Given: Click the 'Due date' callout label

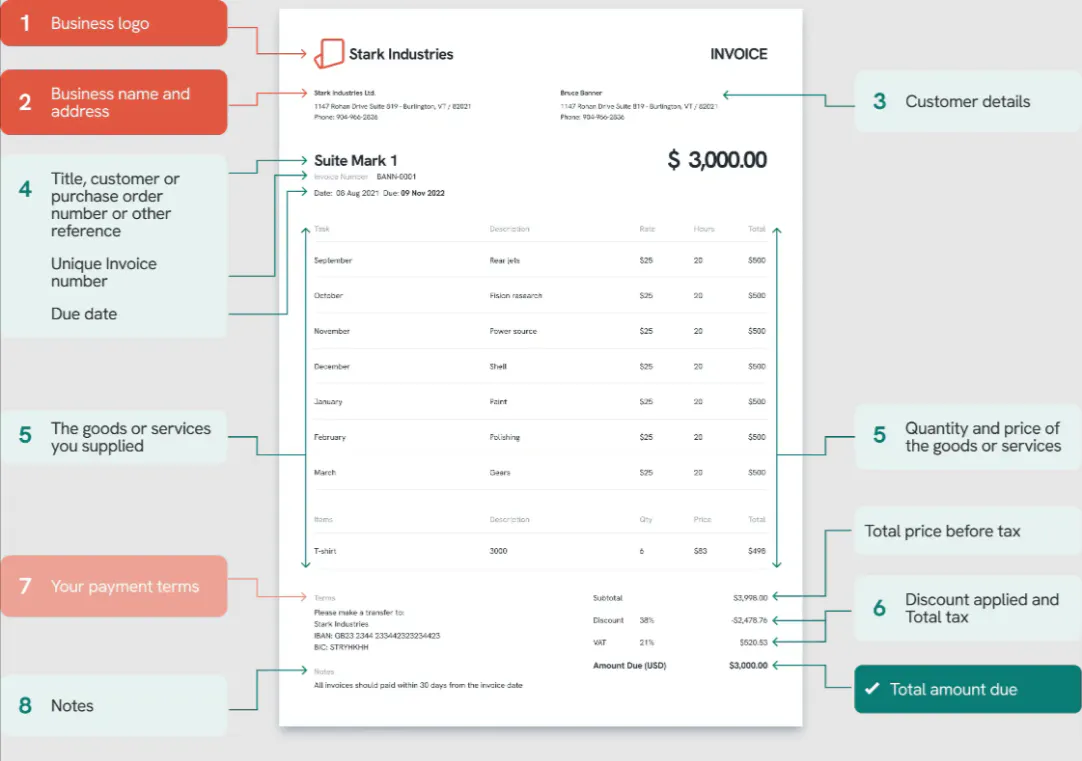Looking at the screenshot, I should (83, 314).
